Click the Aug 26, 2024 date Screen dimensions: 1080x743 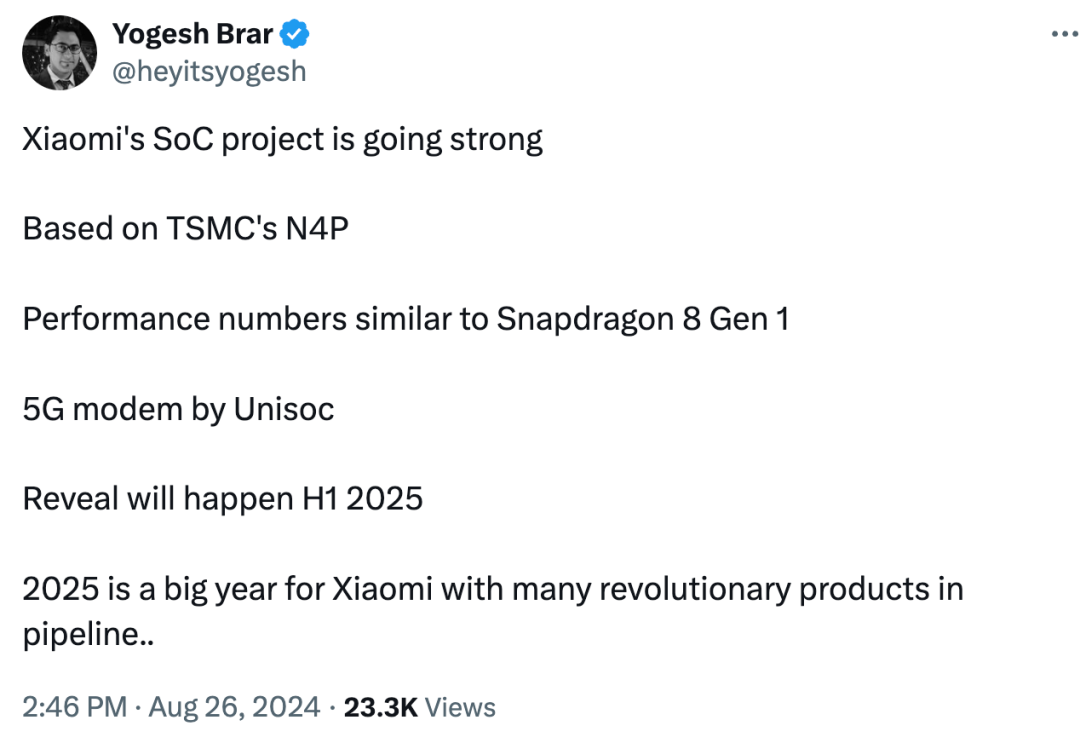(x=234, y=707)
